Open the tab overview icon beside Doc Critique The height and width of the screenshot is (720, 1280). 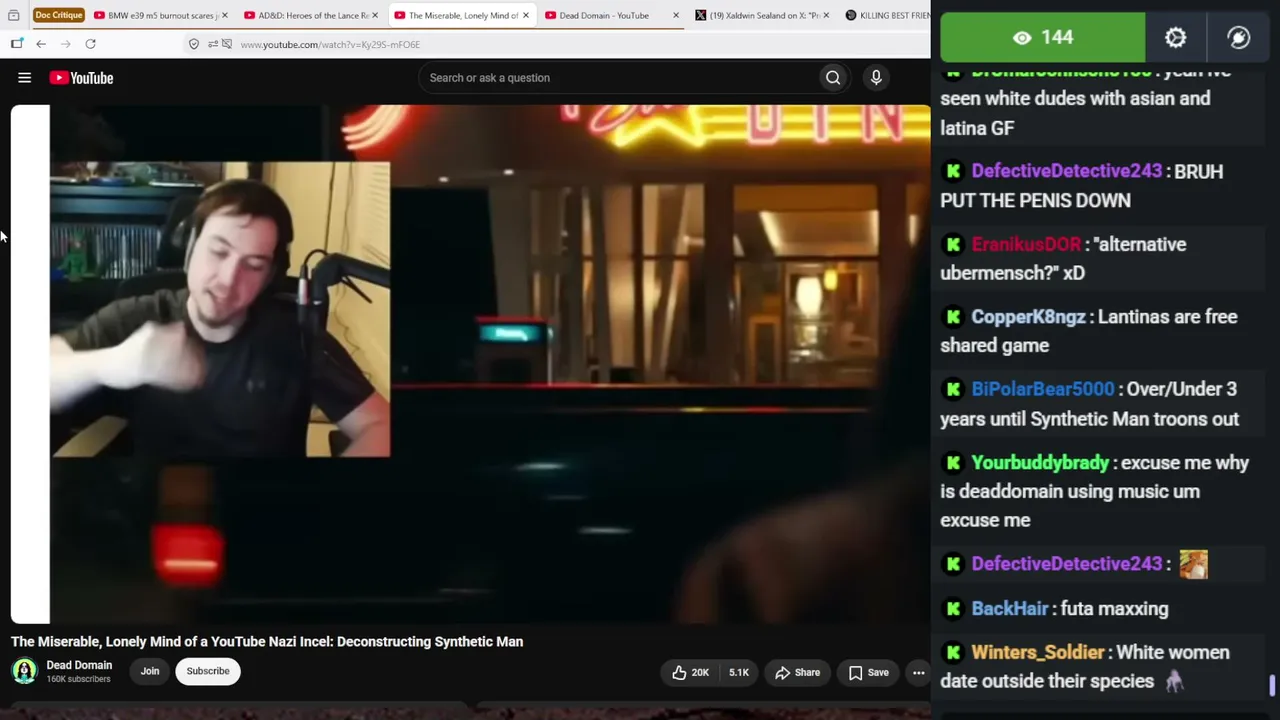14,15
